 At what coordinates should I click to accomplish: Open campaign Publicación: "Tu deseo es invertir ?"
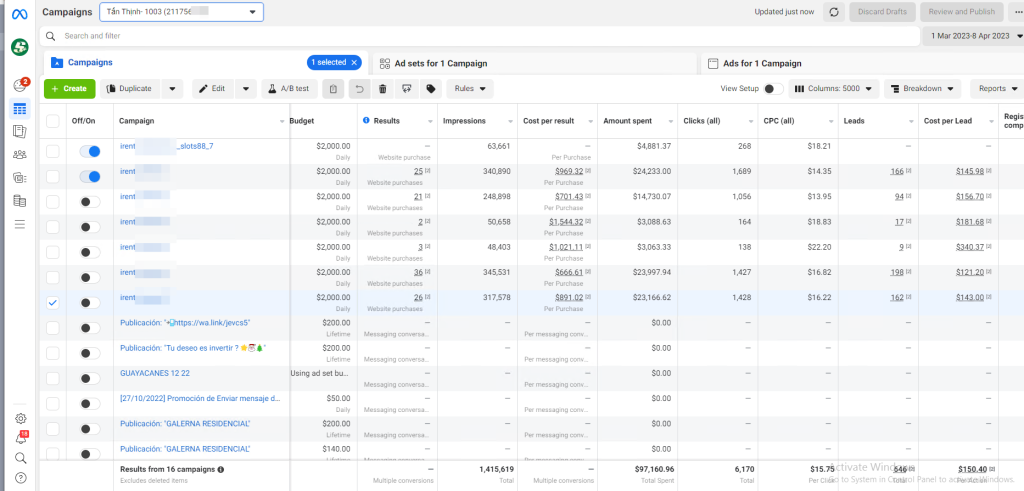pyautogui.click(x=193, y=348)
